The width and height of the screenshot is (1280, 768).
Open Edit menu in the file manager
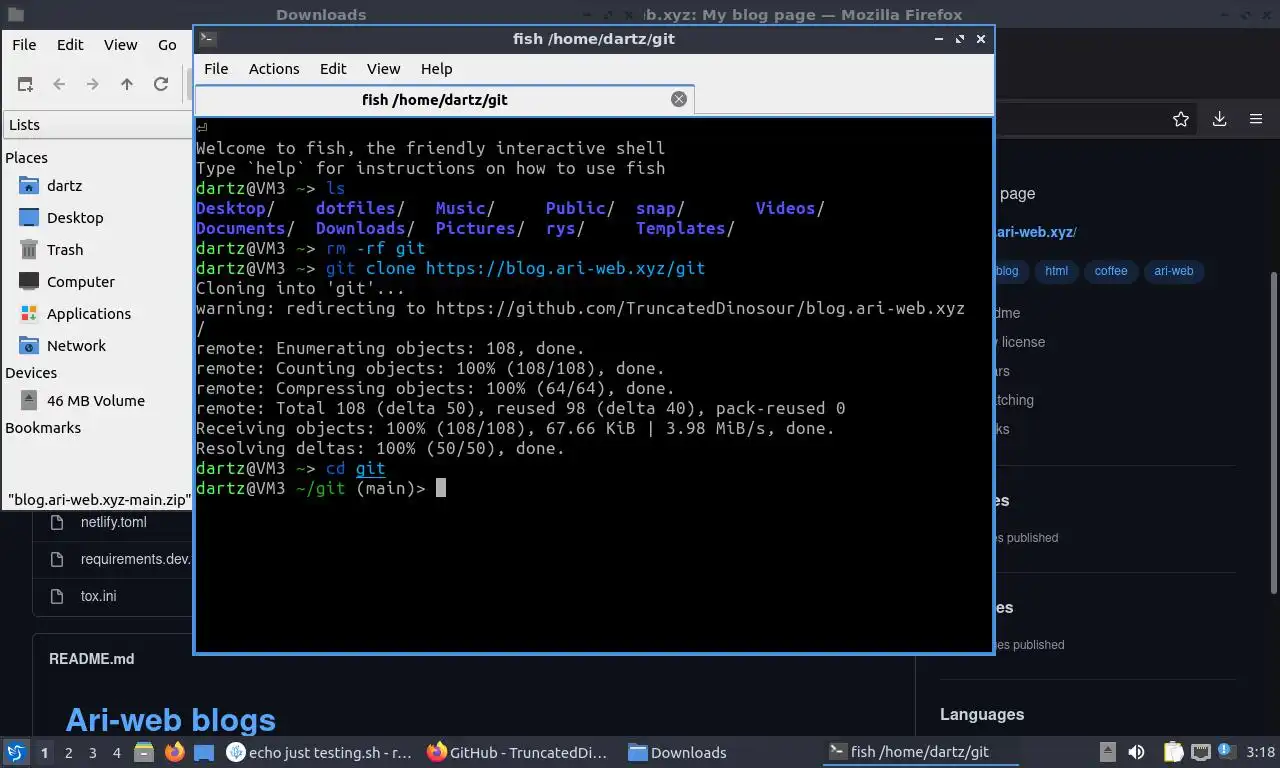pos(70,44)
